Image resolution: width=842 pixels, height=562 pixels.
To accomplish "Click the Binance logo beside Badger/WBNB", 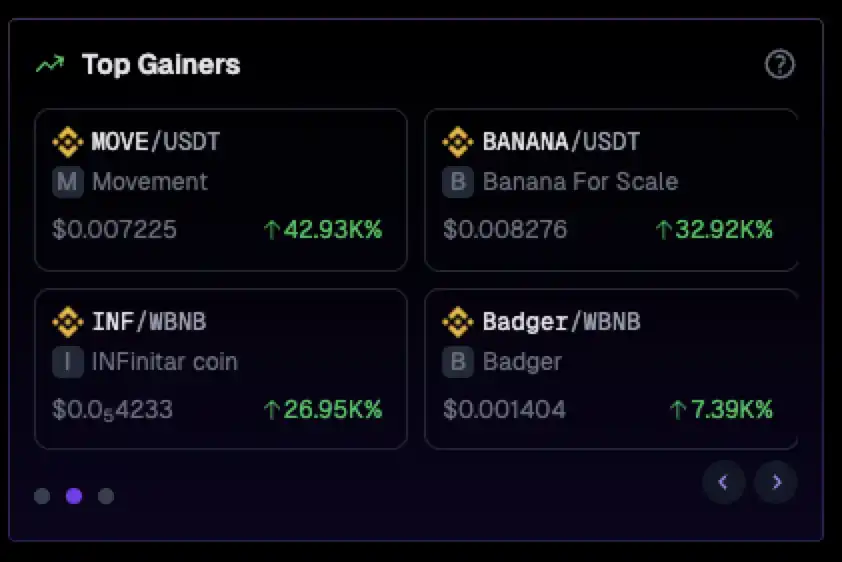I will point(457,322).
